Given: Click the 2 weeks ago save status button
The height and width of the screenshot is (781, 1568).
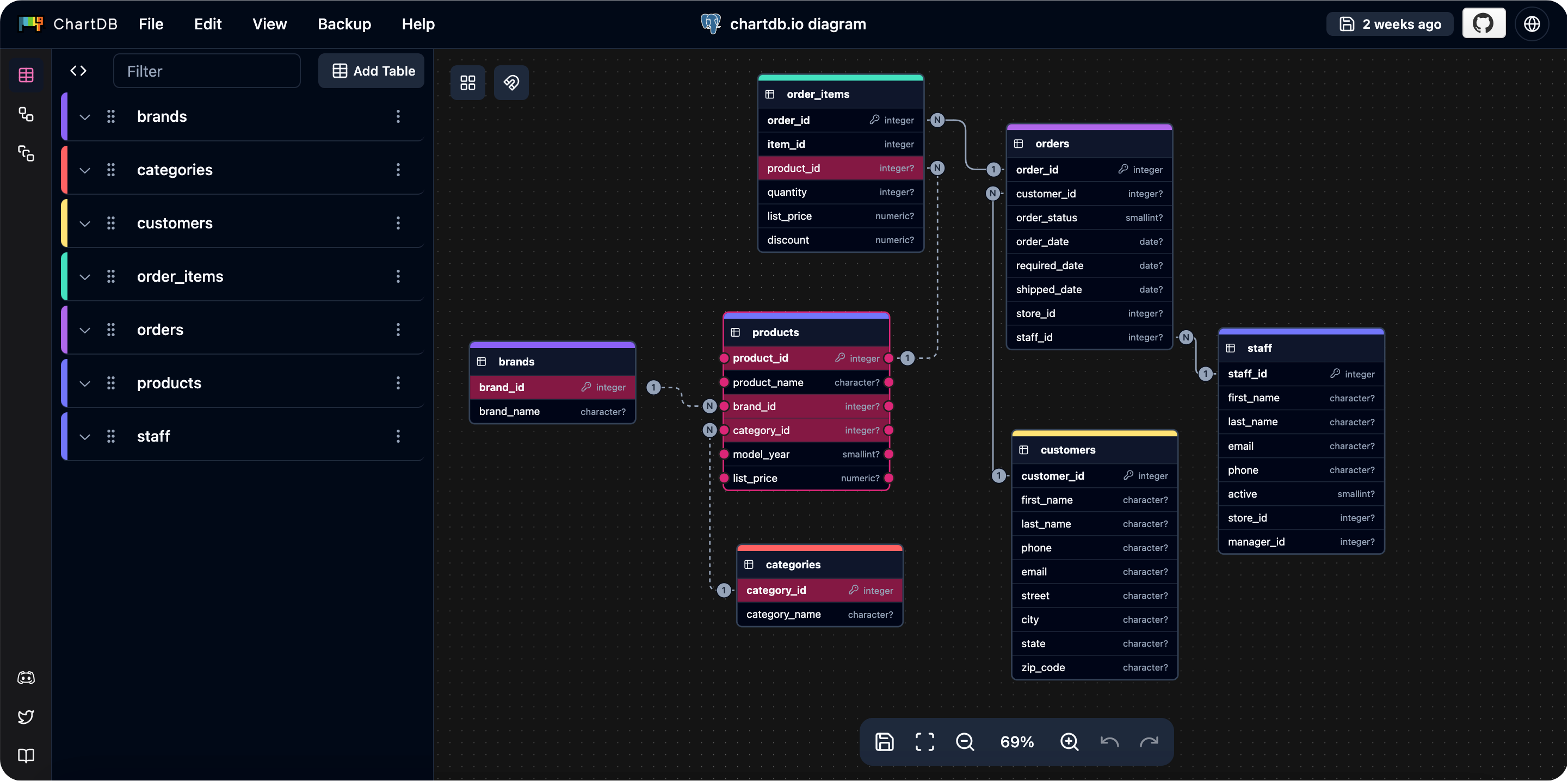Looking at the screenshot, I should pyautogui.click(x=1390, y=24).
